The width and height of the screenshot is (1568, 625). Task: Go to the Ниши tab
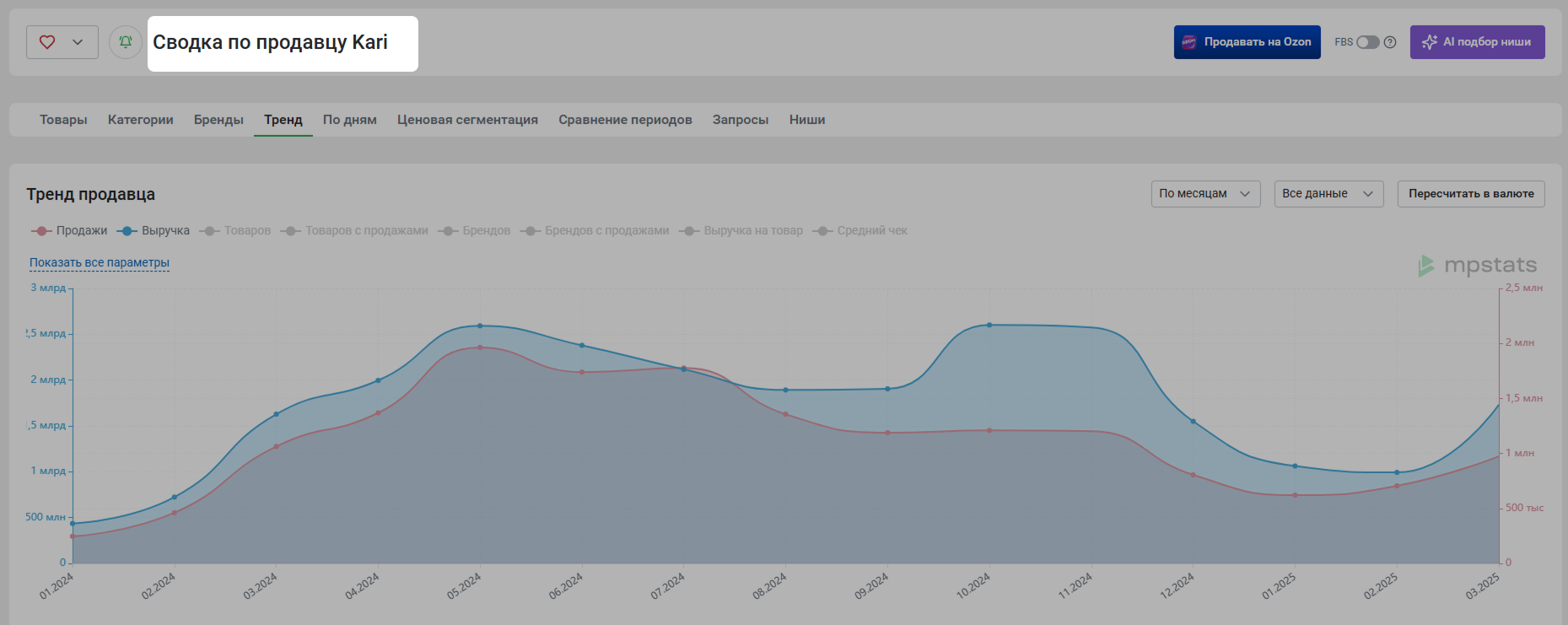807,120
